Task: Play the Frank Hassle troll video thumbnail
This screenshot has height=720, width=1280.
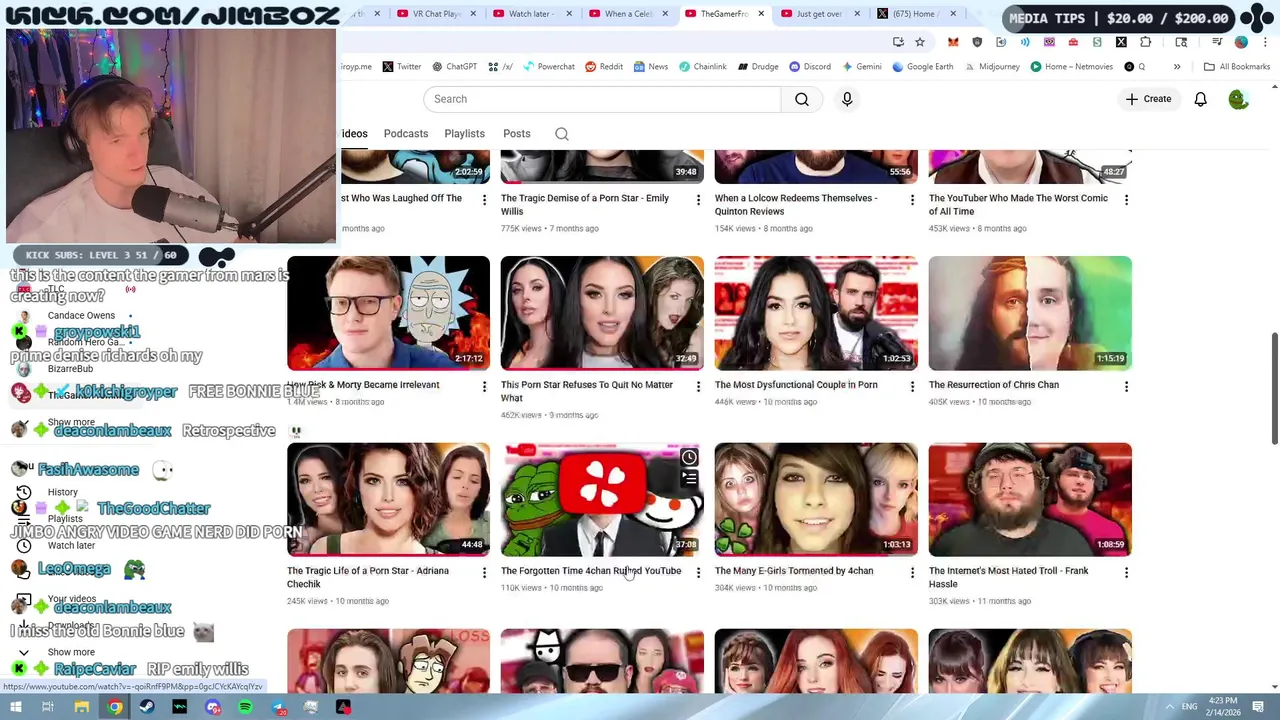Action: coord(1030,499)
